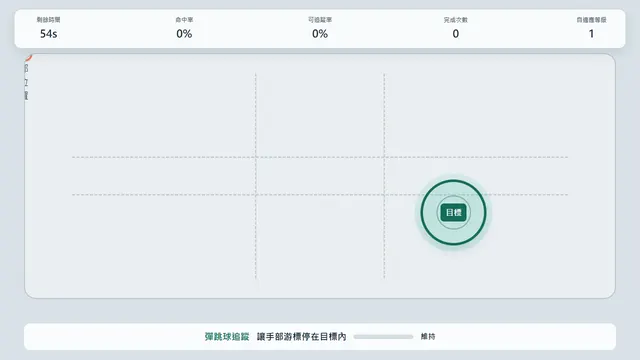Click the 54s remaining time value

pos(49,34)
